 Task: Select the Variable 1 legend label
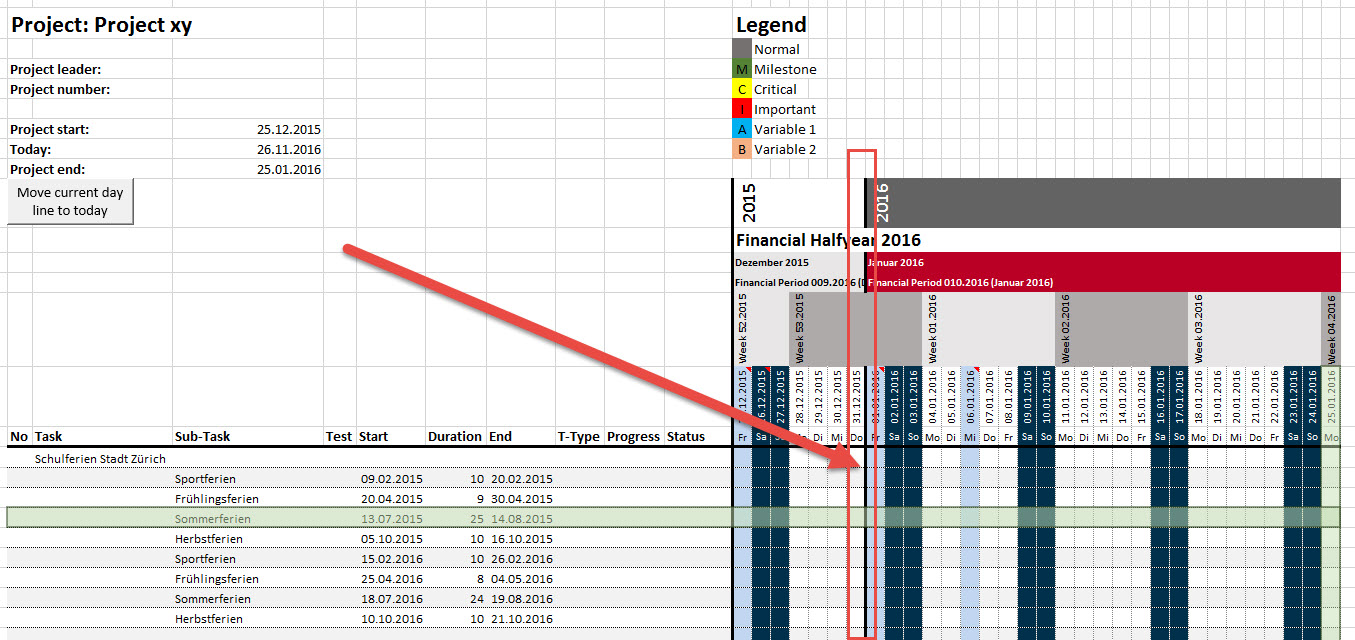point(785,129)
